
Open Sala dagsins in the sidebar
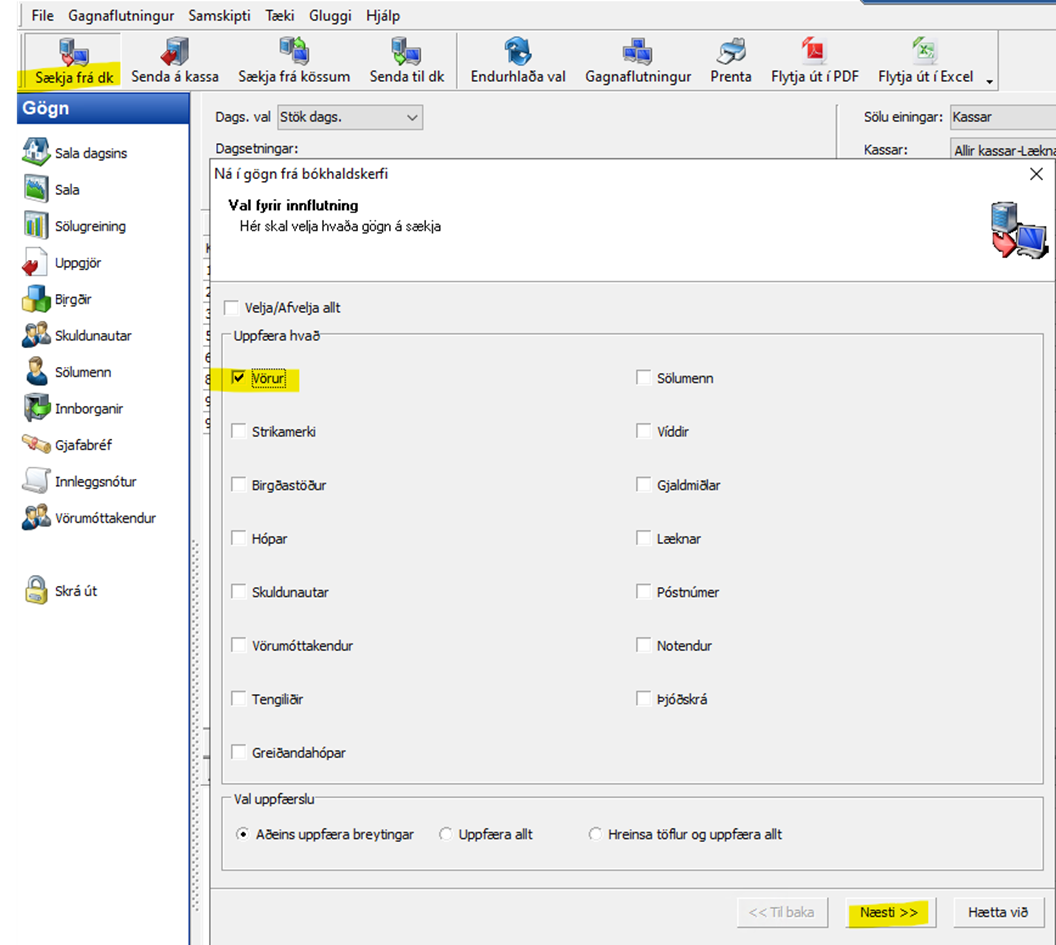pyautogui.click(x=36, y=153)
